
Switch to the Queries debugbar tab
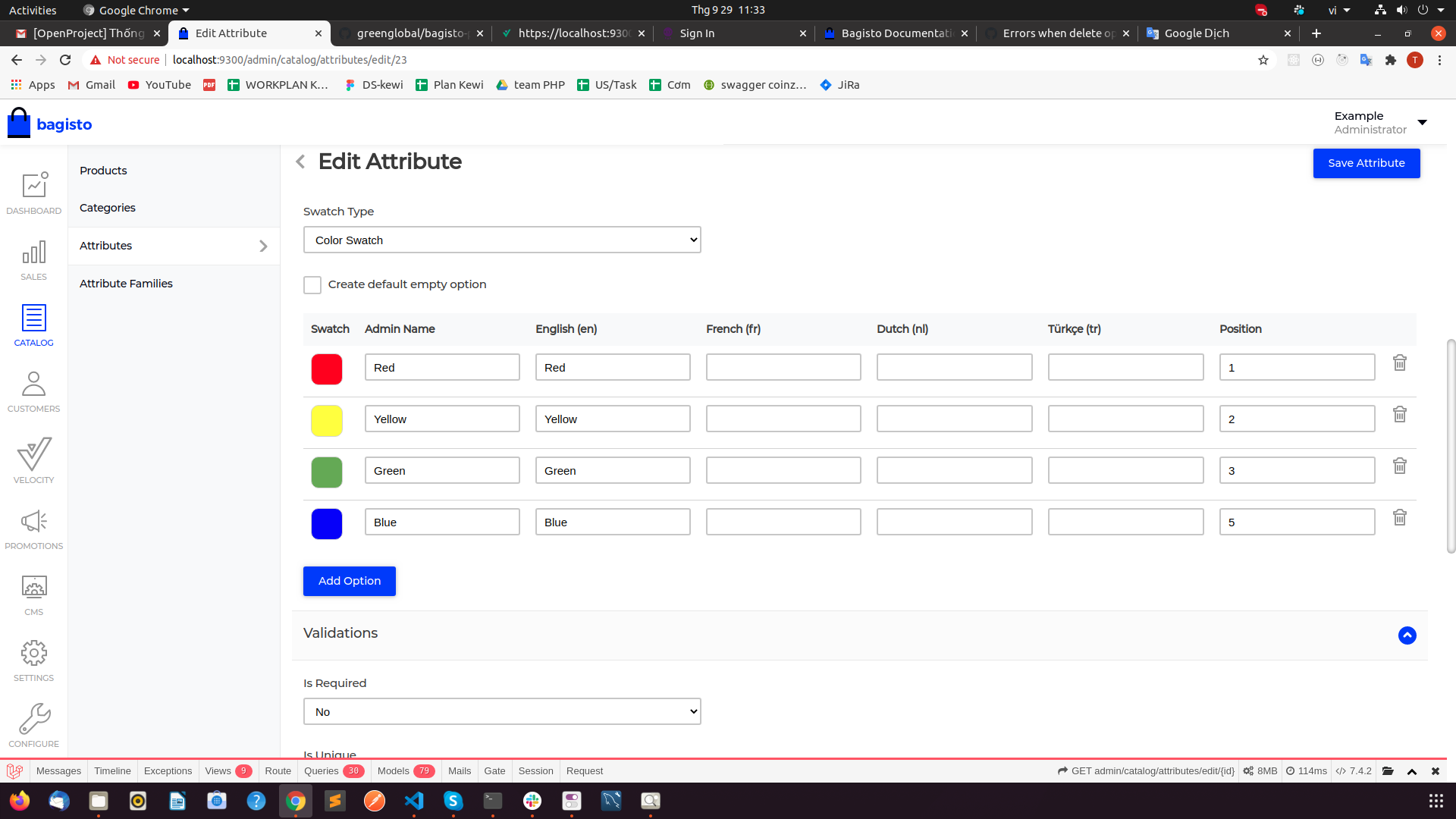(334, 771)
